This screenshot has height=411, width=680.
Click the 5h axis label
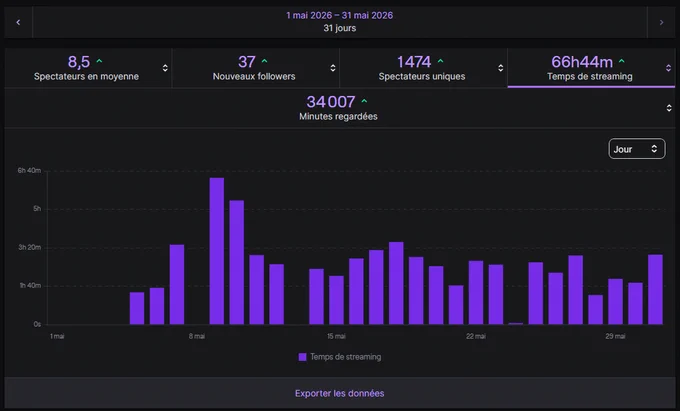(37, 209)
